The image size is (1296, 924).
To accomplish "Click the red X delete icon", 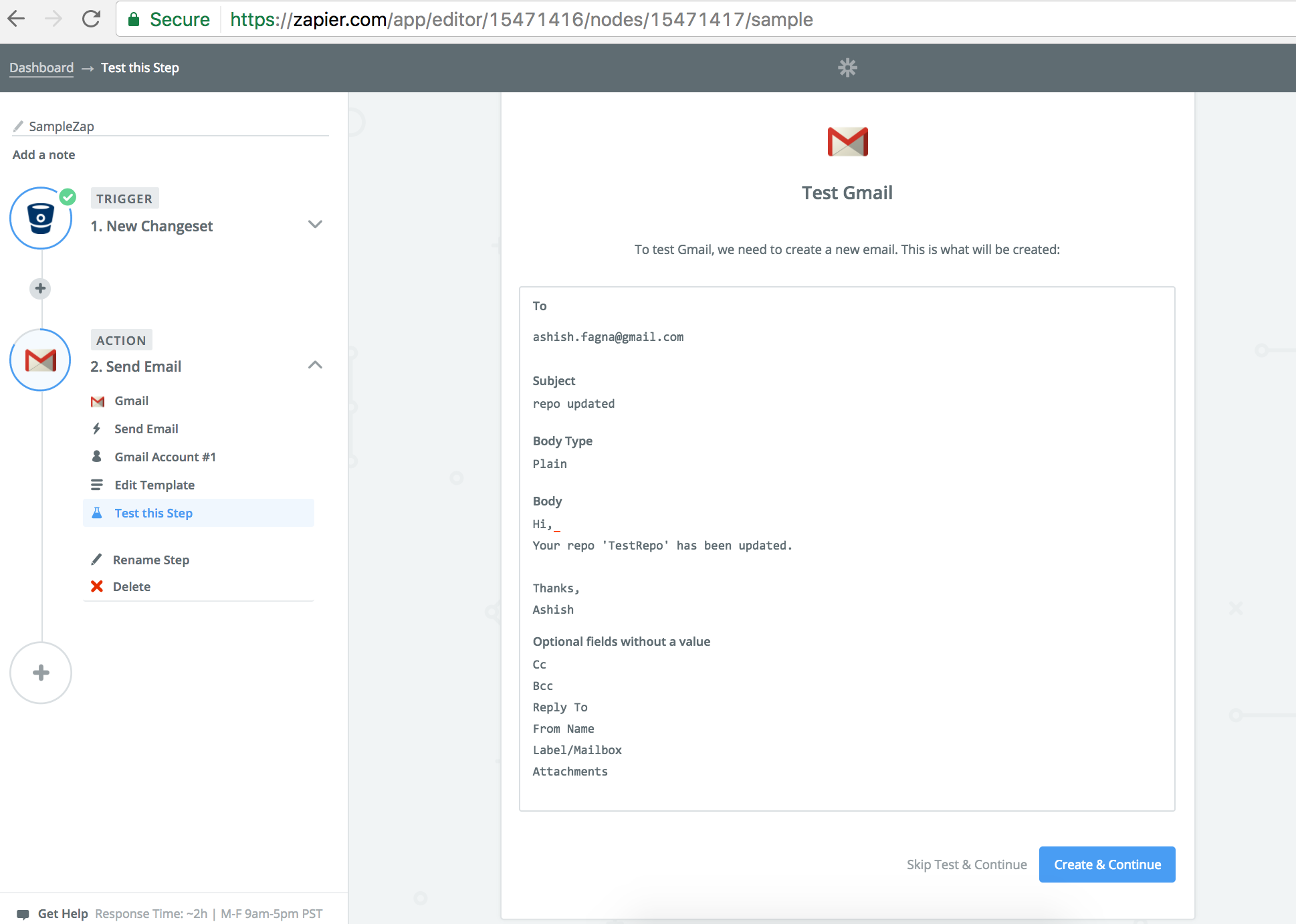I will 97,586.
